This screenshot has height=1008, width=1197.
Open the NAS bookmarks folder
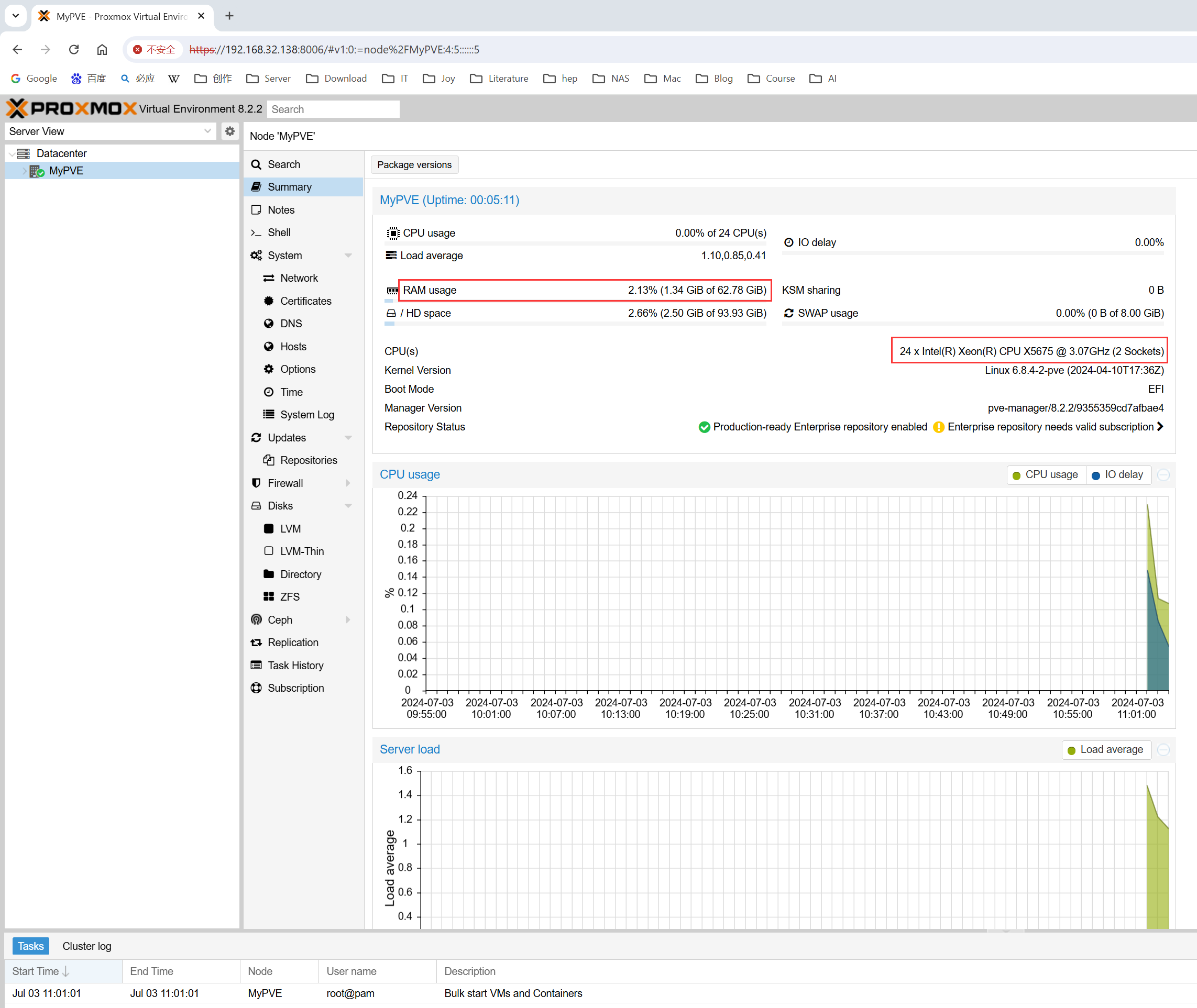click(611, 79)
